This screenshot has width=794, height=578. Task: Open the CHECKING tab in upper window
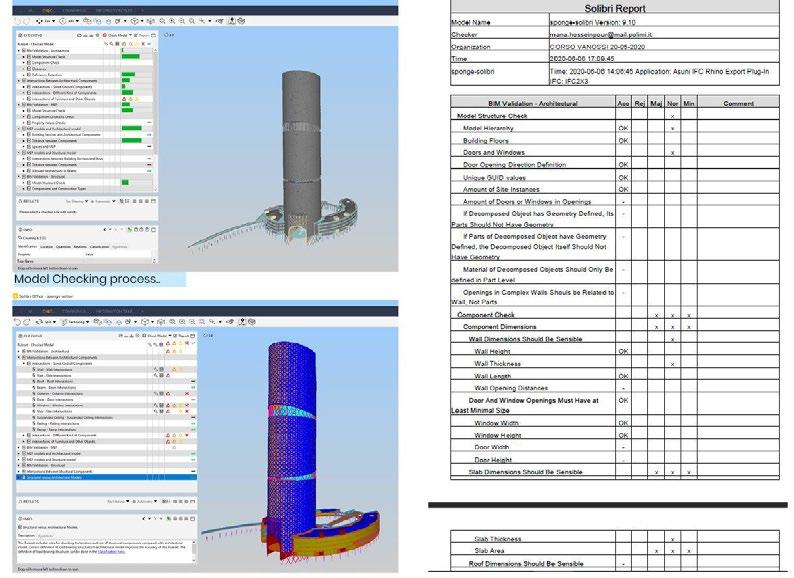tap(48, 10)
